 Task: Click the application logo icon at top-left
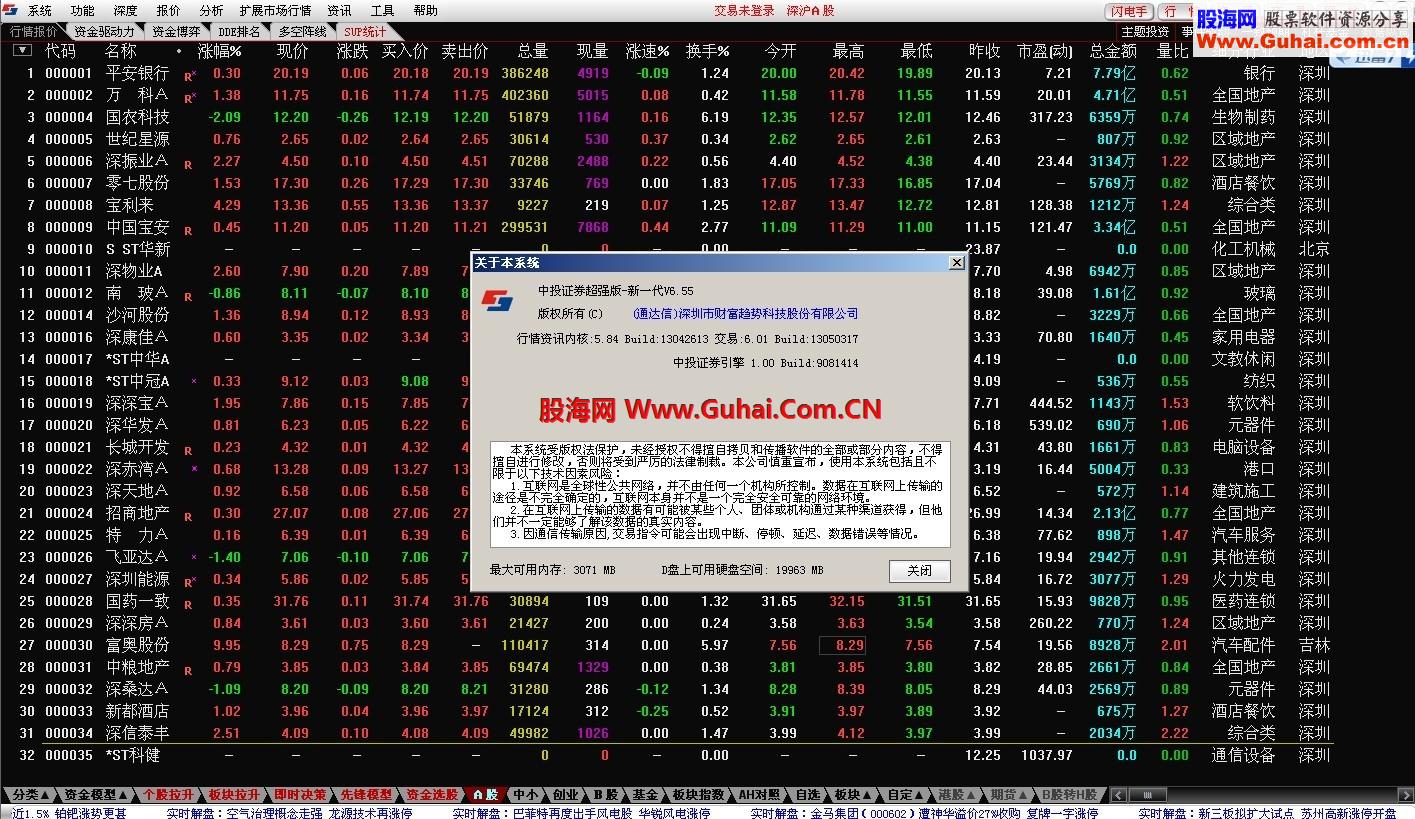pyautogui.click(x=11, y=11)
